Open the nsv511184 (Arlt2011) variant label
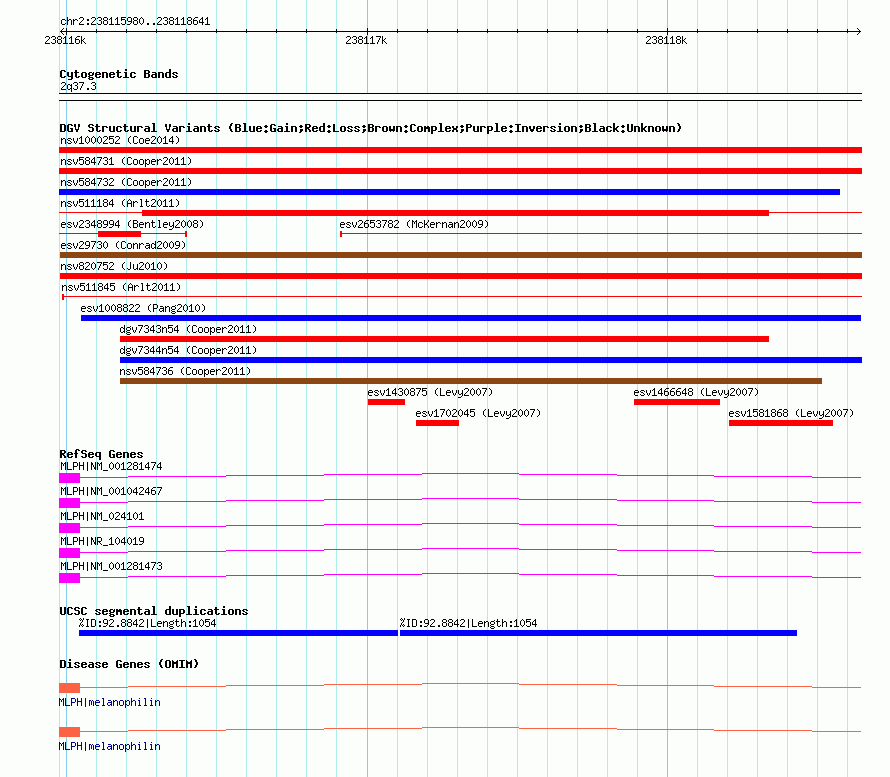This screenshot has height=777, width=890. coord(120,203)
